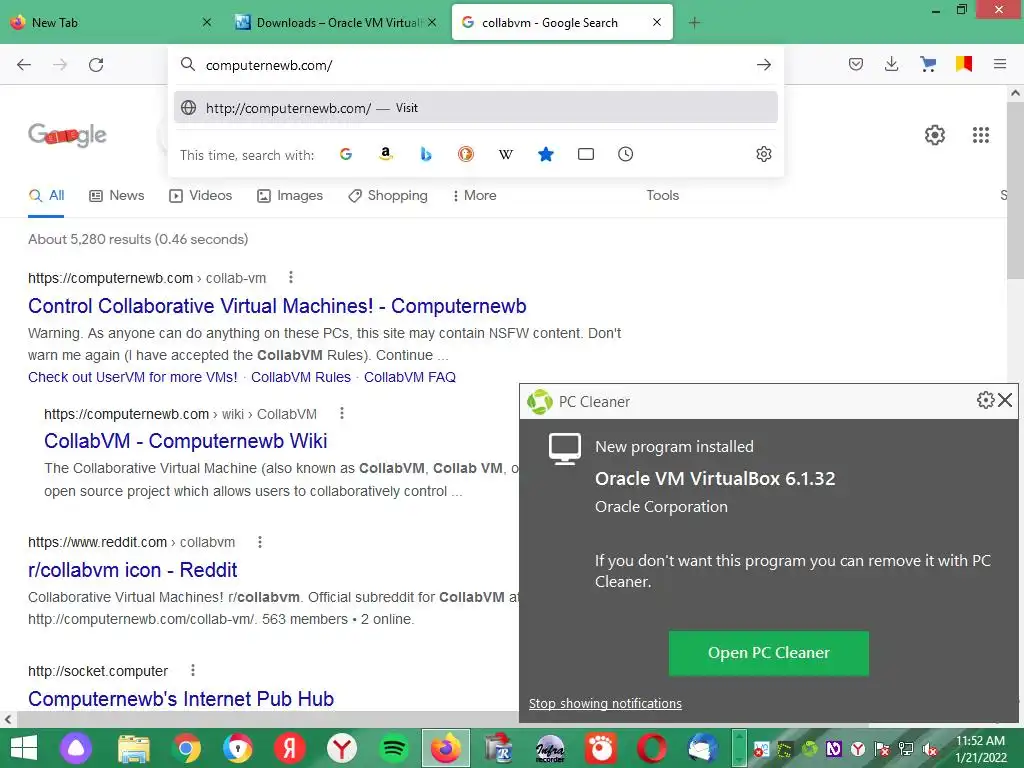Search this time with Bing
Screen dimensions: 1024x768
426,154
